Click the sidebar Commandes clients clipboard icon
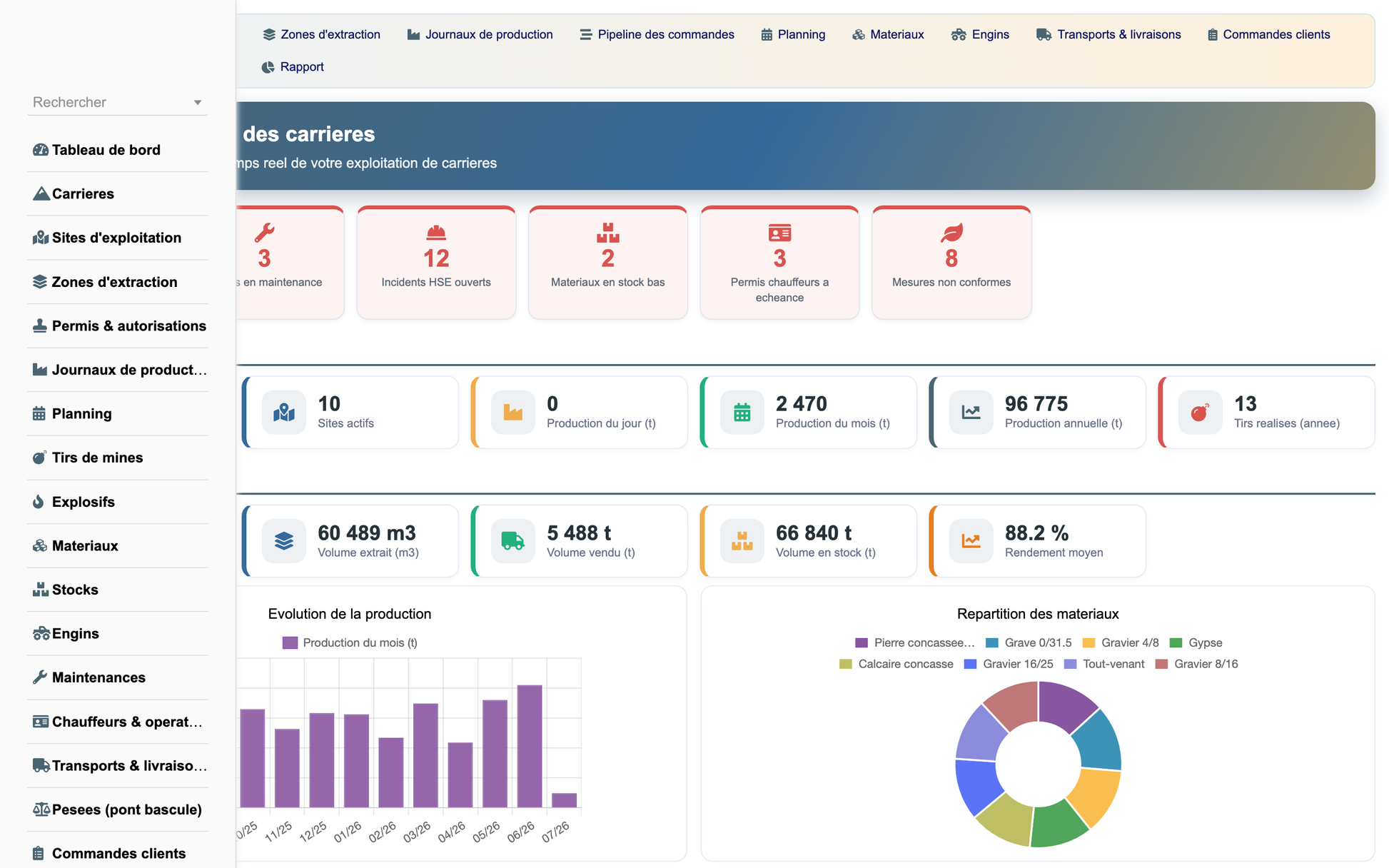The height and width of the screenshot is (868, 1389). (39, 854)
